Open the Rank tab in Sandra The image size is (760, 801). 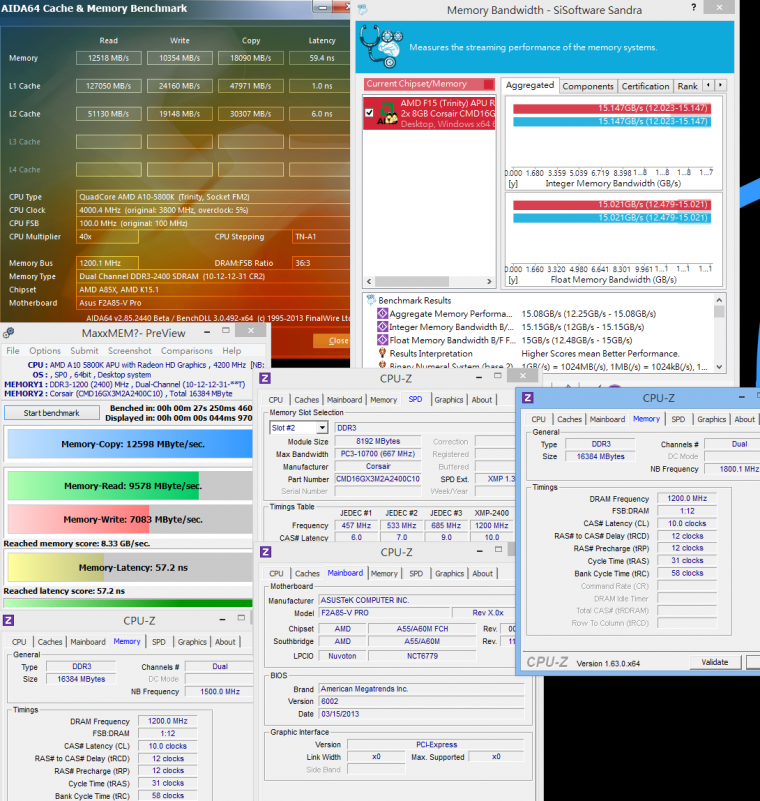point(687,86)
